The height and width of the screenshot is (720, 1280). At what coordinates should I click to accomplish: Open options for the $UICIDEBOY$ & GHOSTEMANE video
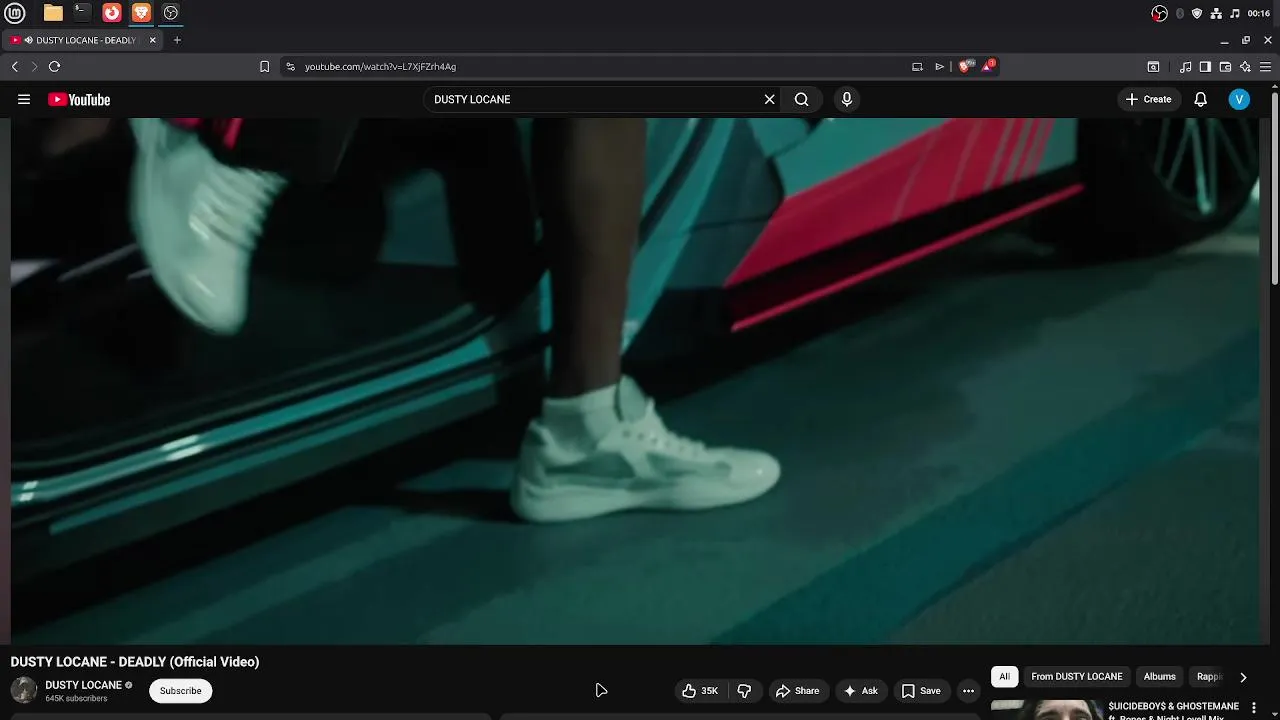pos(1253,707)
